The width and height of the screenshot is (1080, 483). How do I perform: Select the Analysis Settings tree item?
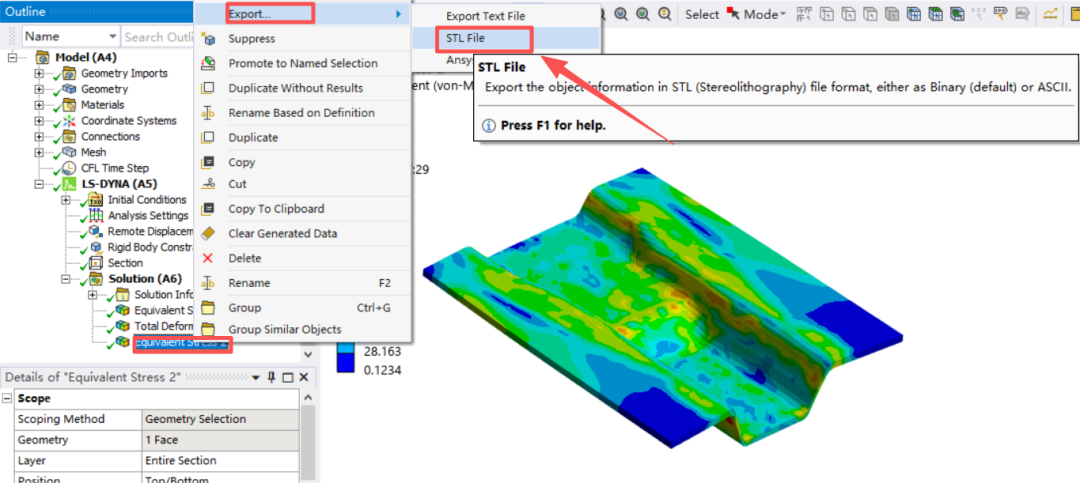click(148, 216)
